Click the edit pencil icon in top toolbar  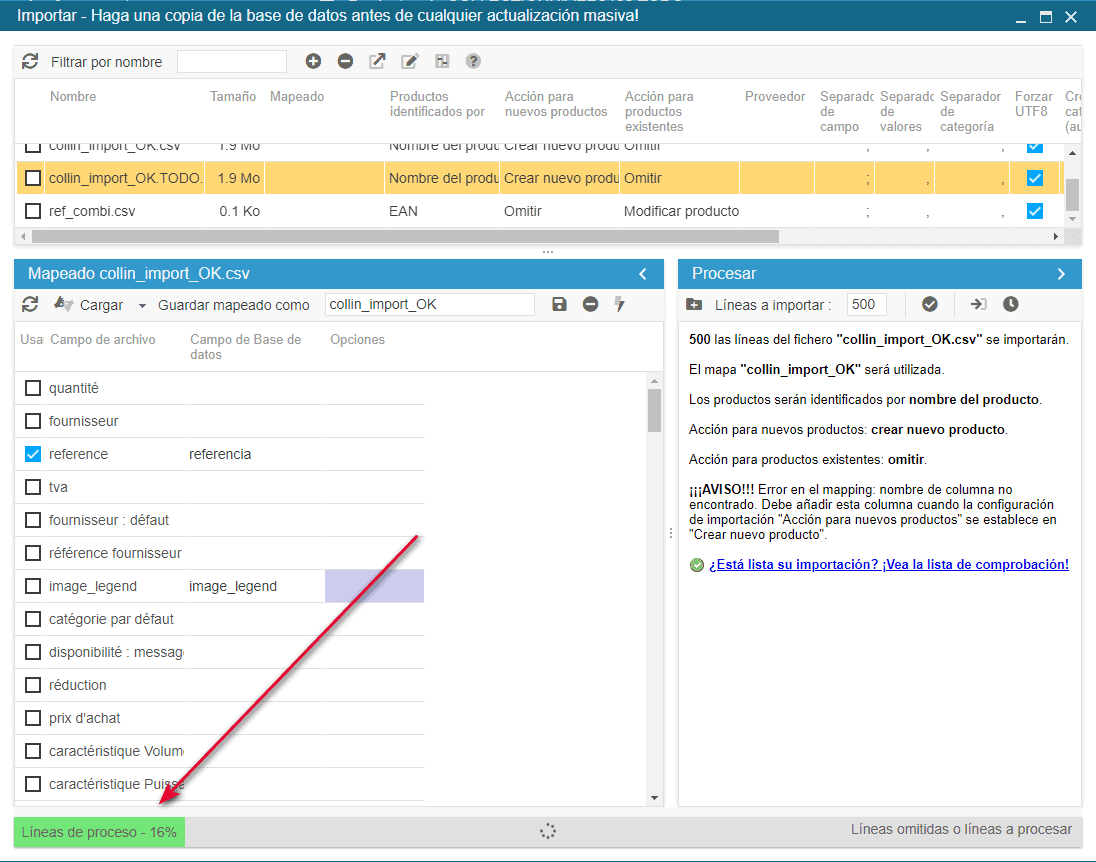tap(409, 61)
